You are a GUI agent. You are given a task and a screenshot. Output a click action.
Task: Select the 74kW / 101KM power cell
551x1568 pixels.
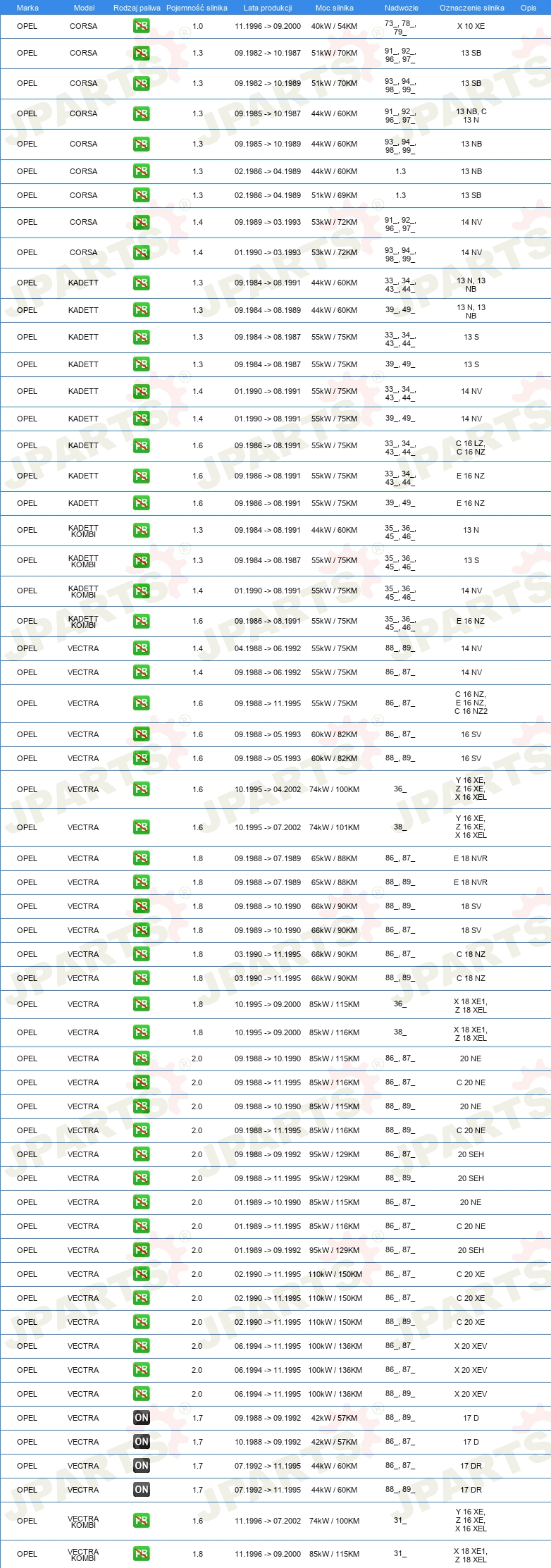coord(334,827)
